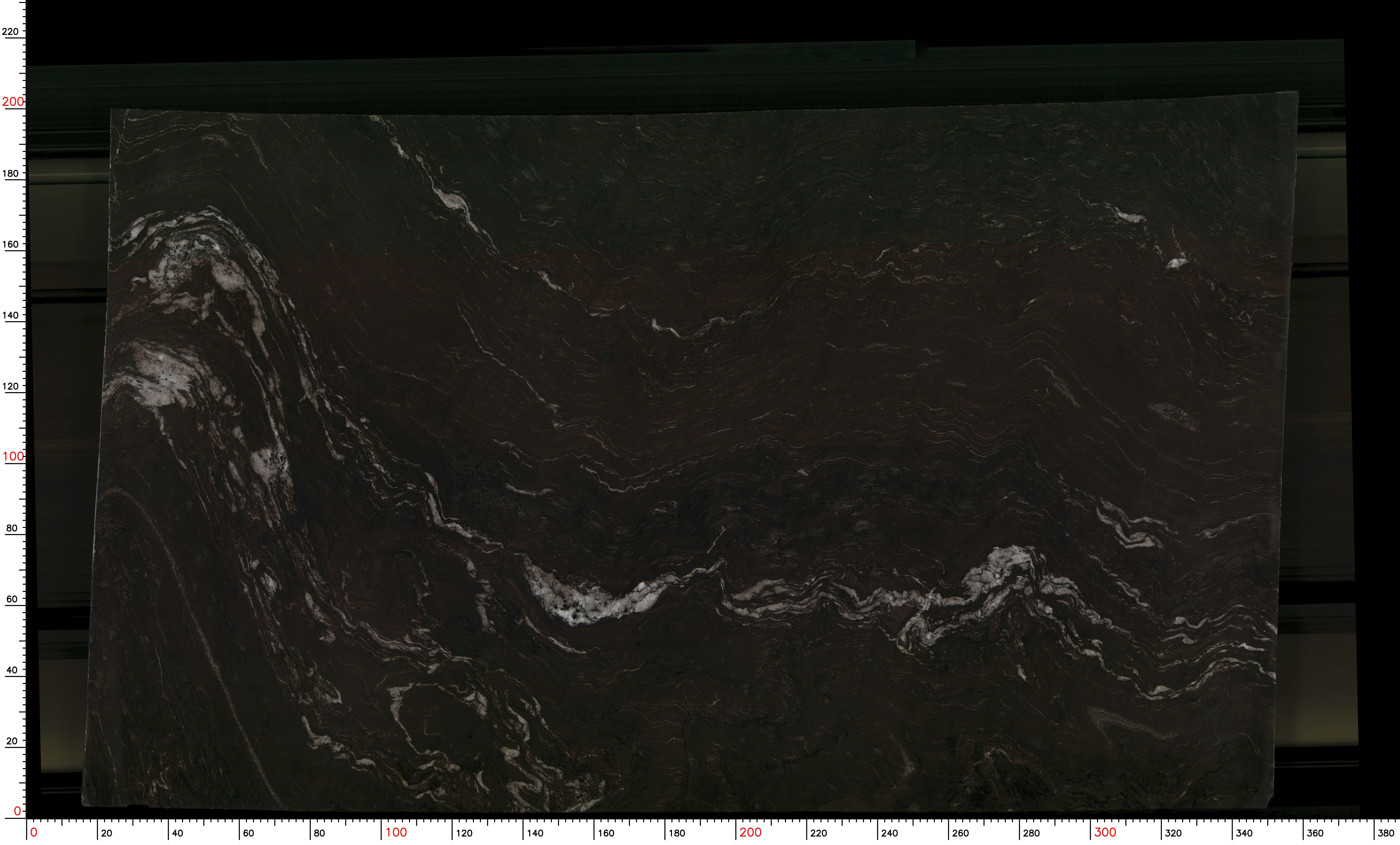Image resolution: width=1400 pixels, height=845 pixels.
Task: Click the red 100 label on the horizontal ruler
Action: click(396, 832)
